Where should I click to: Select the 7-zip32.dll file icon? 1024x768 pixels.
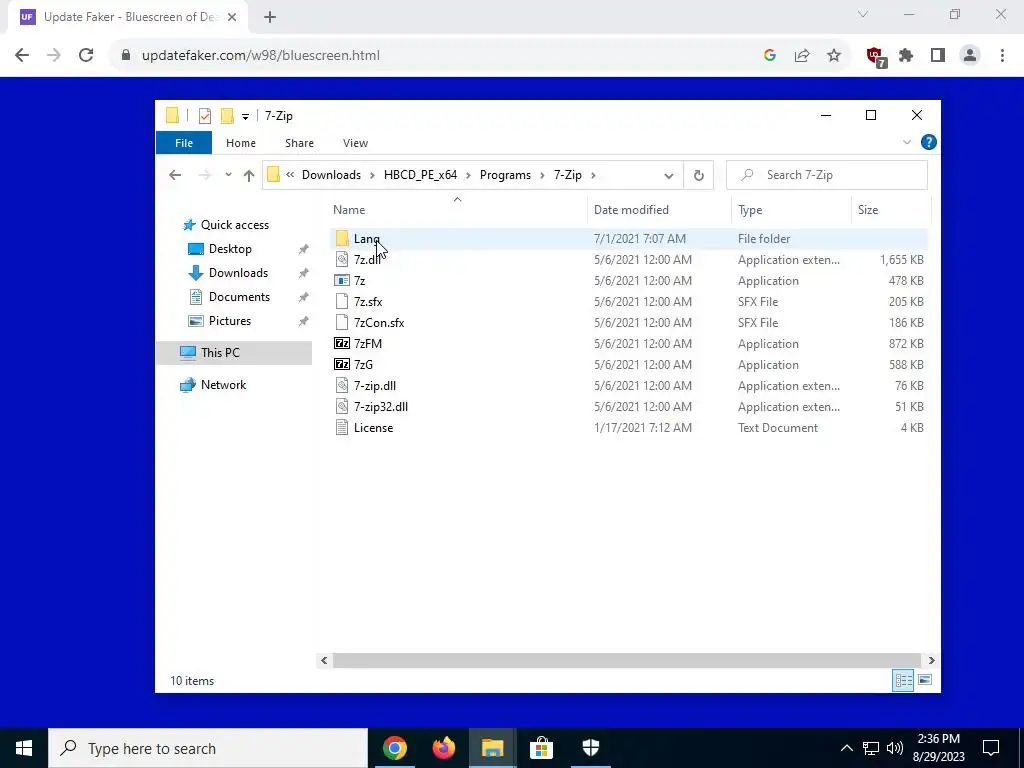342,406
